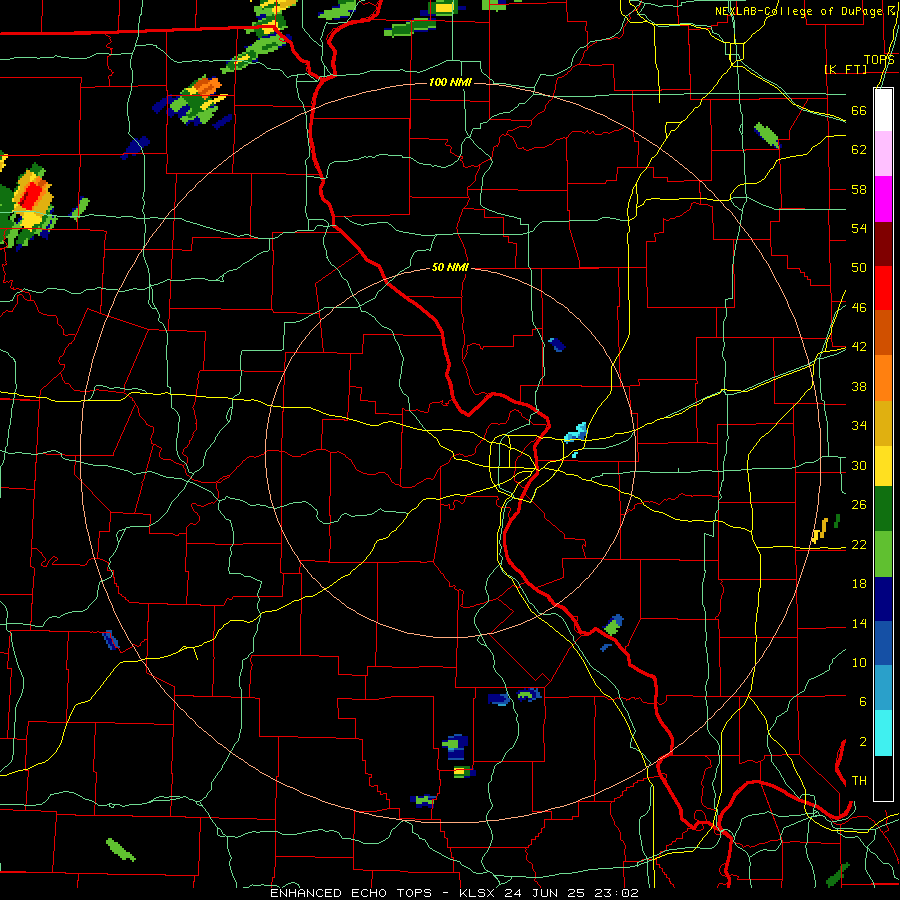This screenshot has width=900, height=900.
Task: Select the light green legend swatch
Action: click(883, 554)
